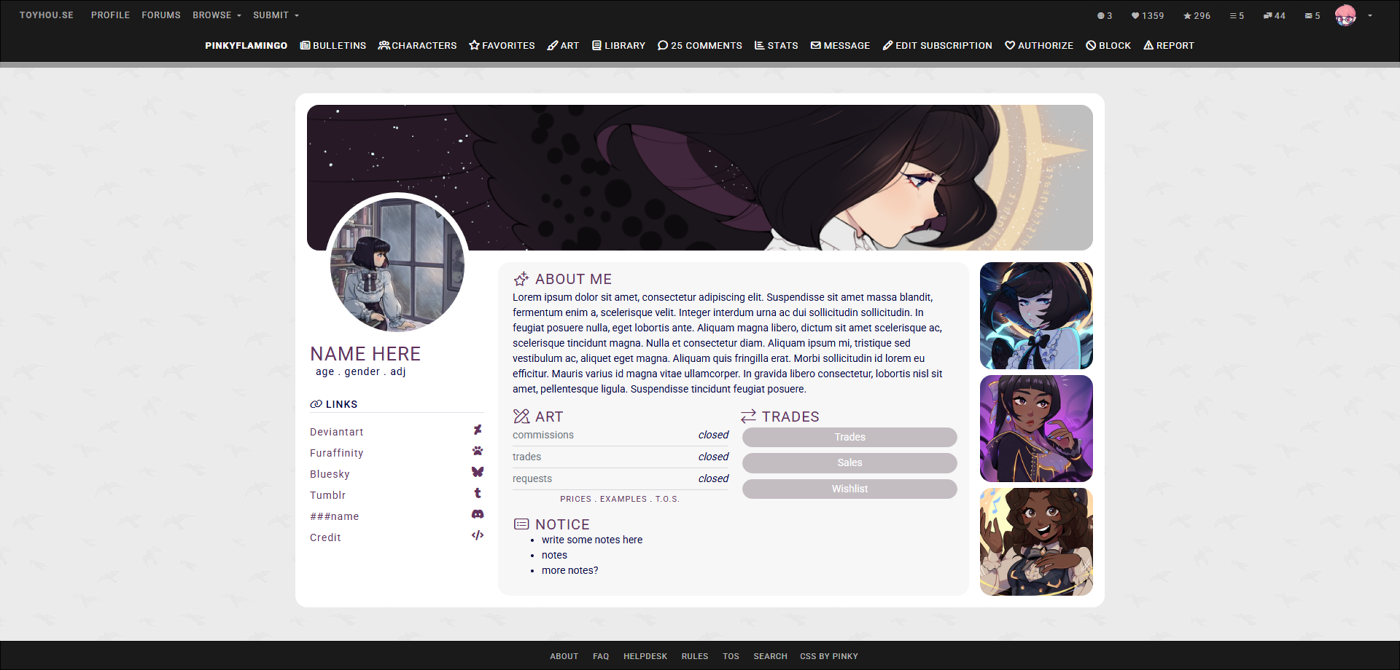Viewport: 1400px width, 670px height.
Task: Click the Wishlist button
Action: (x=849, y=489)
